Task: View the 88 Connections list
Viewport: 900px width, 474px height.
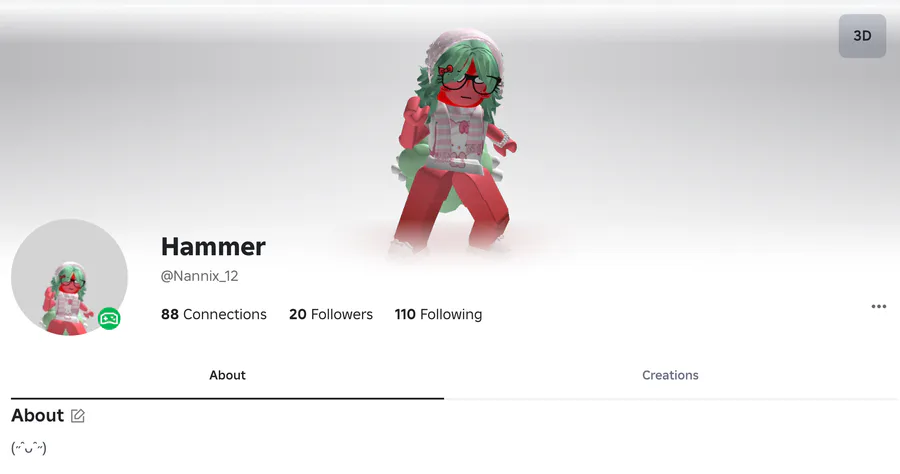Action: (214, 314)
